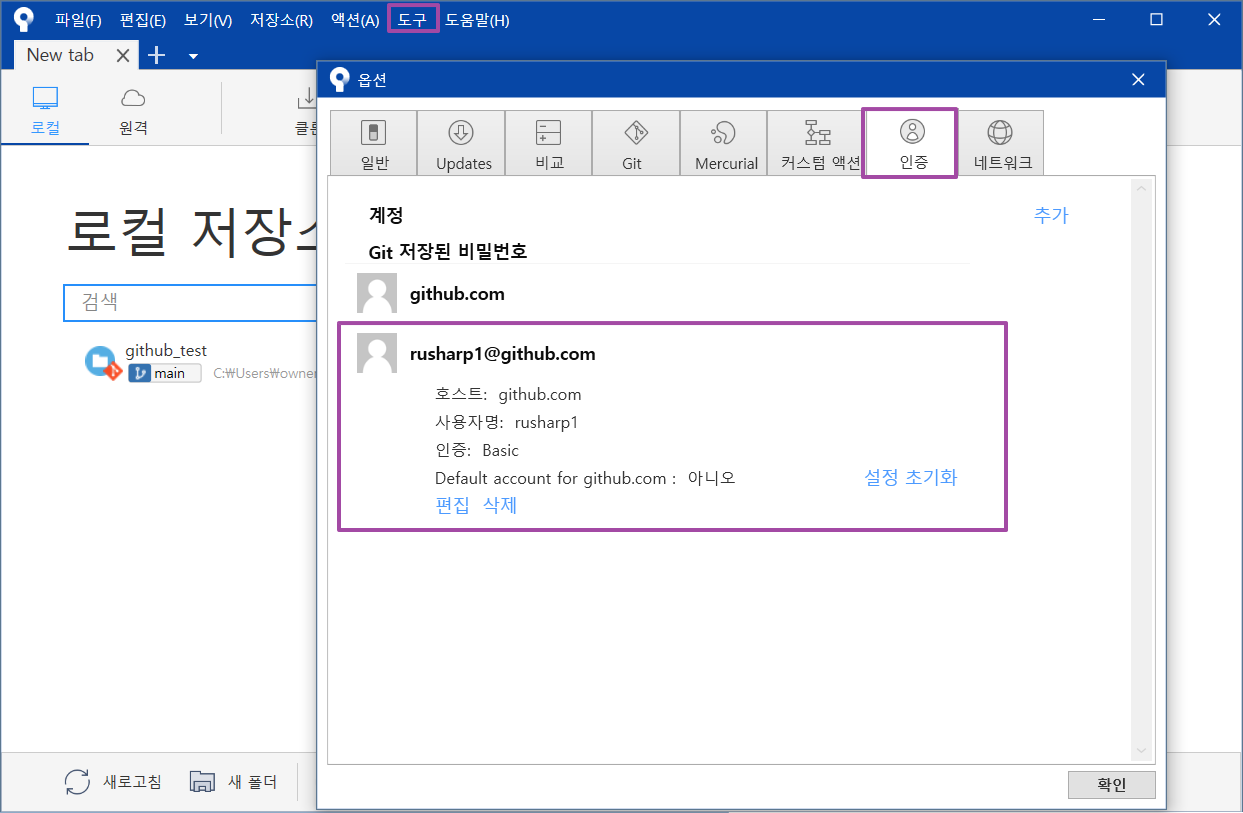The image size is (1243, 813).
Task: Click the Sourcetree logo in the main title bar
Action: coord(24,20)
